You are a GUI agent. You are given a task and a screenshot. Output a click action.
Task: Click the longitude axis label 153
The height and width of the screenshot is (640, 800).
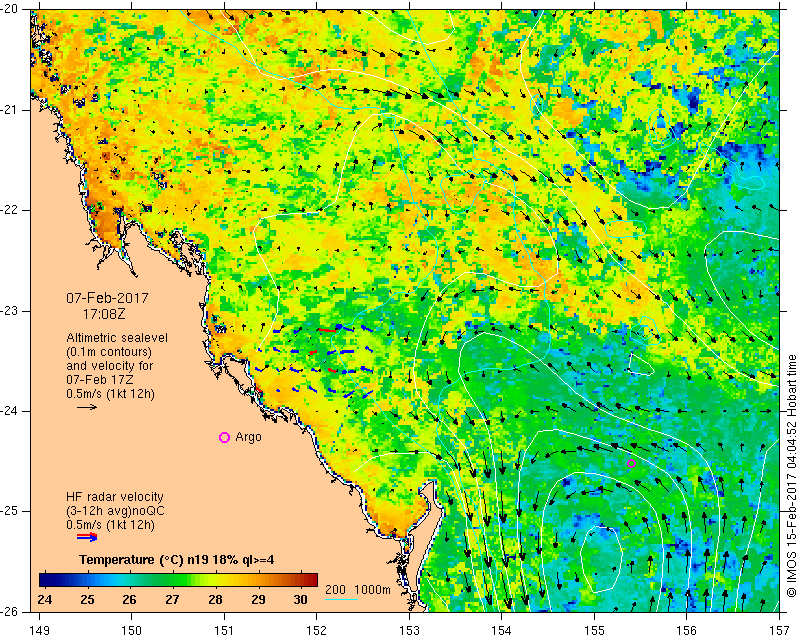tap(409, 631)
